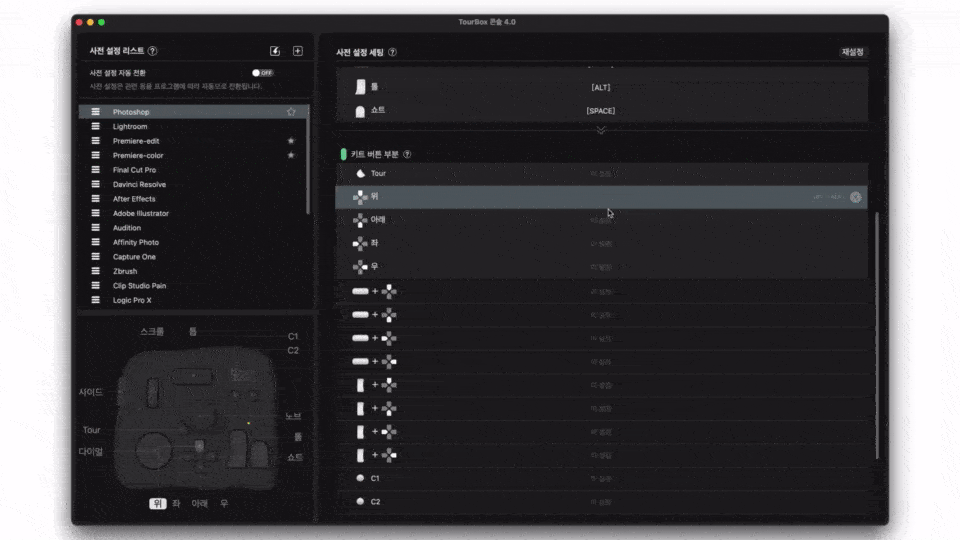Image resolution: width=960 pixels, height=540 pixels.
Task: Click the 노브 label on device diagram
Action: [x=293, y=416]
